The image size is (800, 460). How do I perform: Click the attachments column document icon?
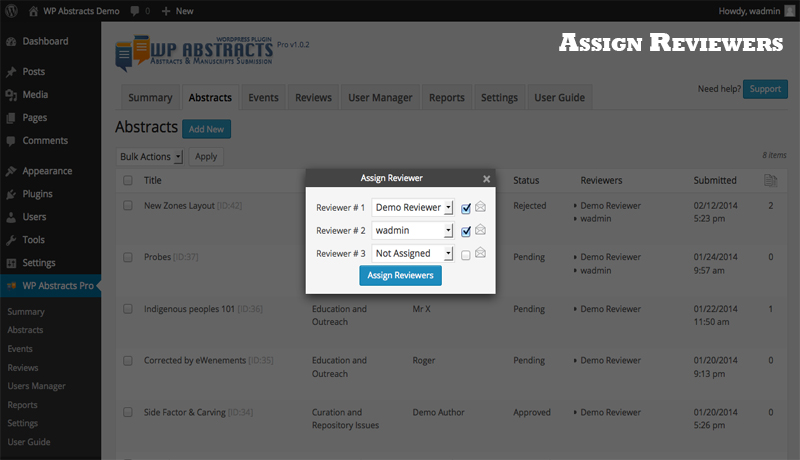tap(770, 181)
